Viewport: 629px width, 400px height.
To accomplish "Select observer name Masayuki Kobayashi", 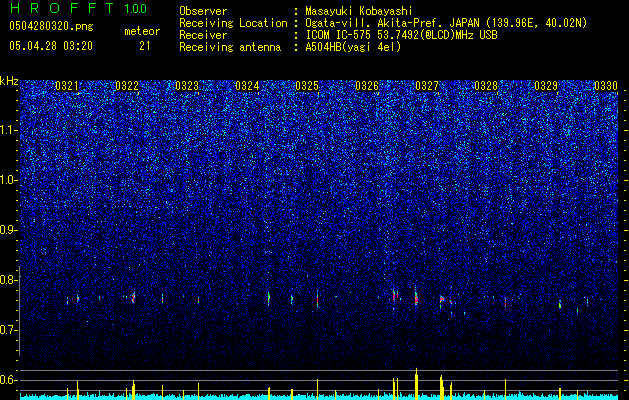I will click(359, 11).
